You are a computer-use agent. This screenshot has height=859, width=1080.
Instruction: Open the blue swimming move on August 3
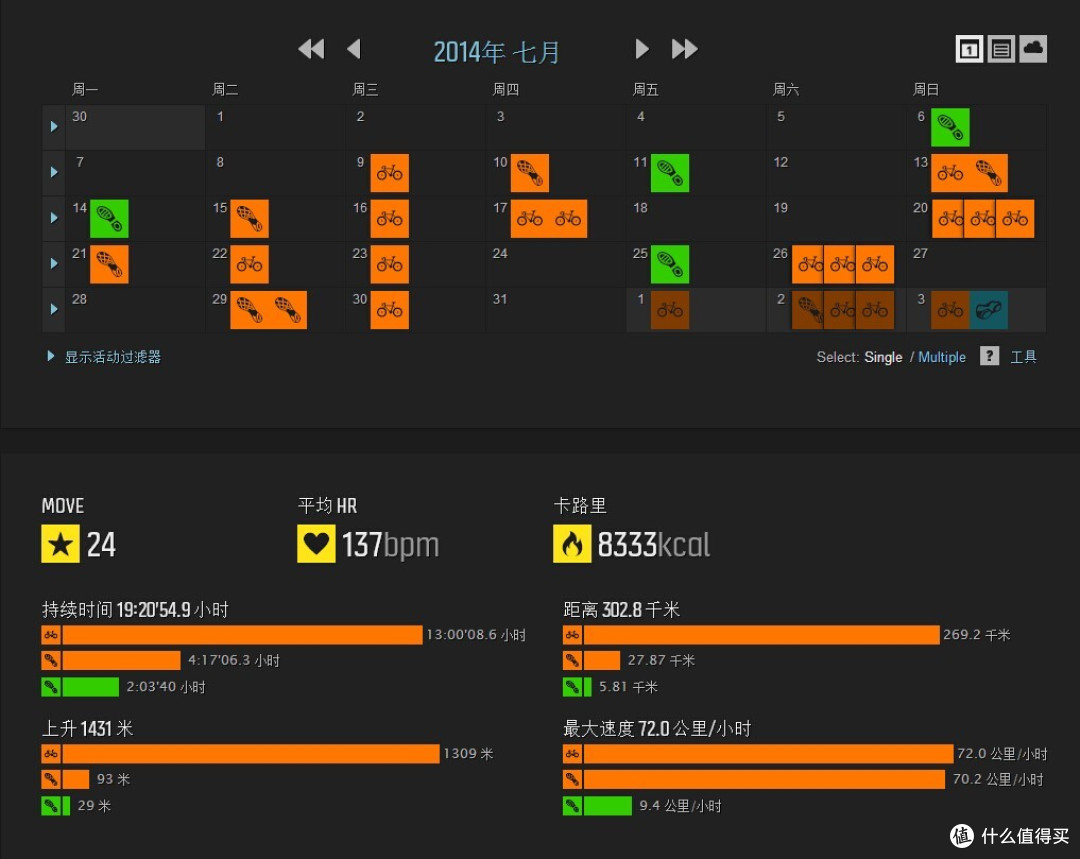coord(988,310)
